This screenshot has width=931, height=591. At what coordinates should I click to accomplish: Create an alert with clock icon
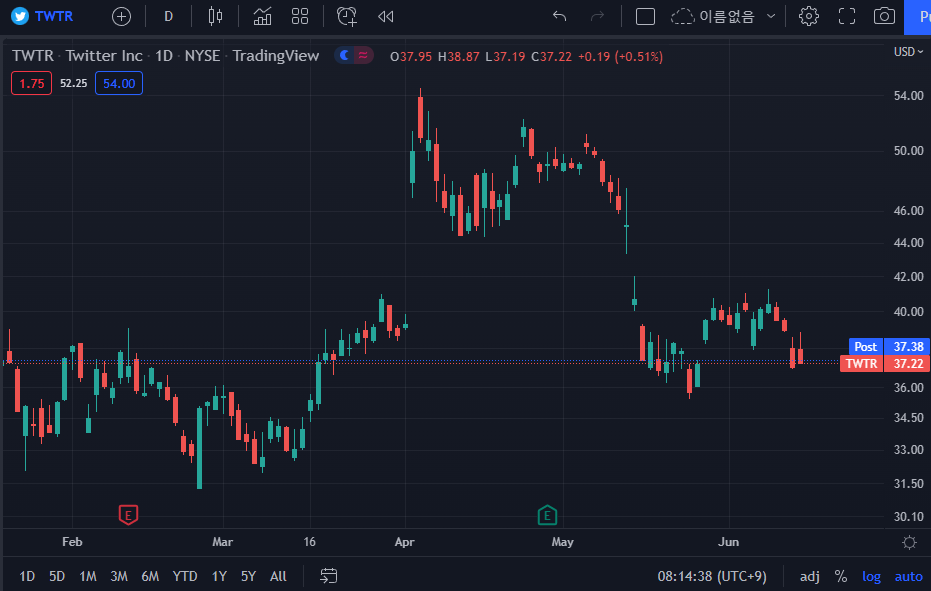[347, 17]
